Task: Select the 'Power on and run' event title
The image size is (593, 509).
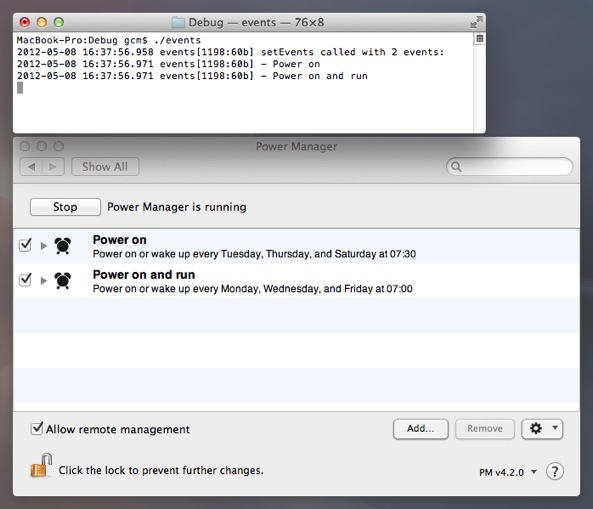Action: pos(144,275)
